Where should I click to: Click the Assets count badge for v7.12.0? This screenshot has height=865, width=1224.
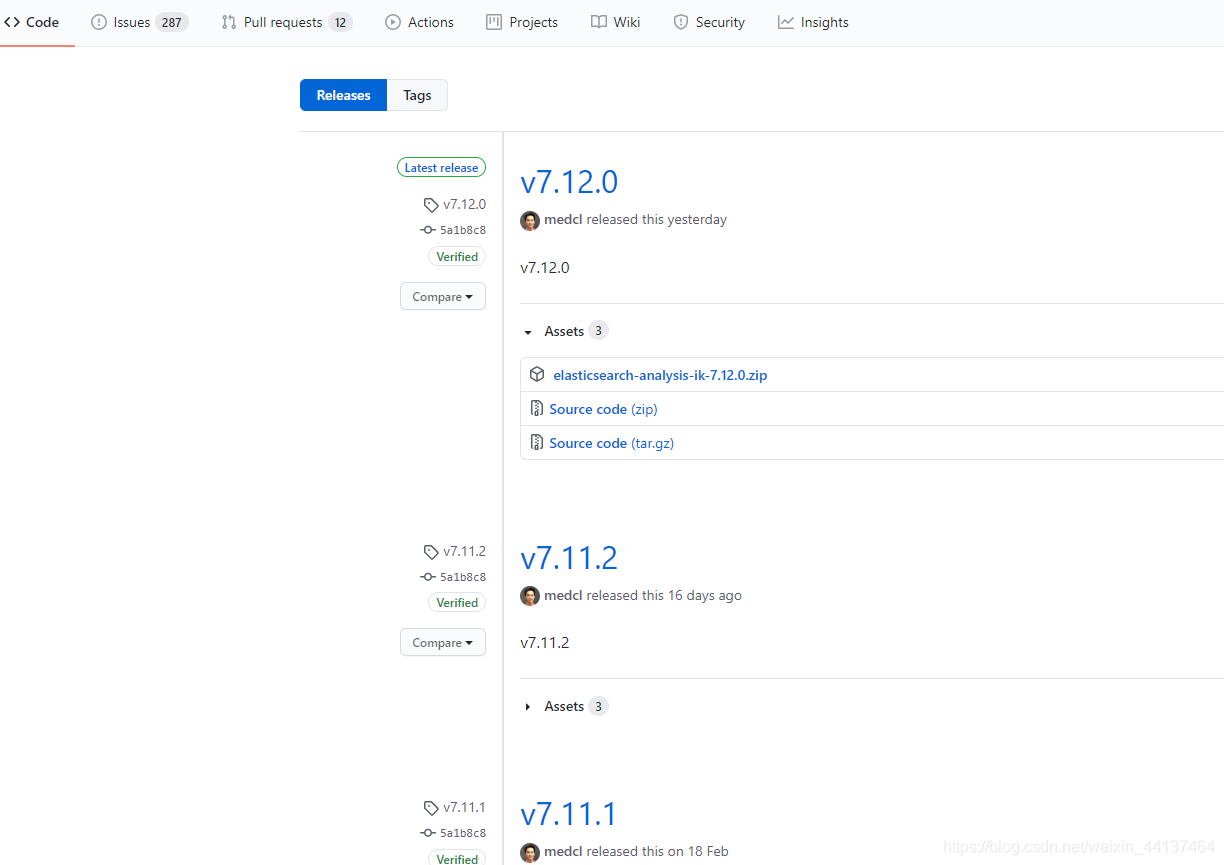pos(598,331)
